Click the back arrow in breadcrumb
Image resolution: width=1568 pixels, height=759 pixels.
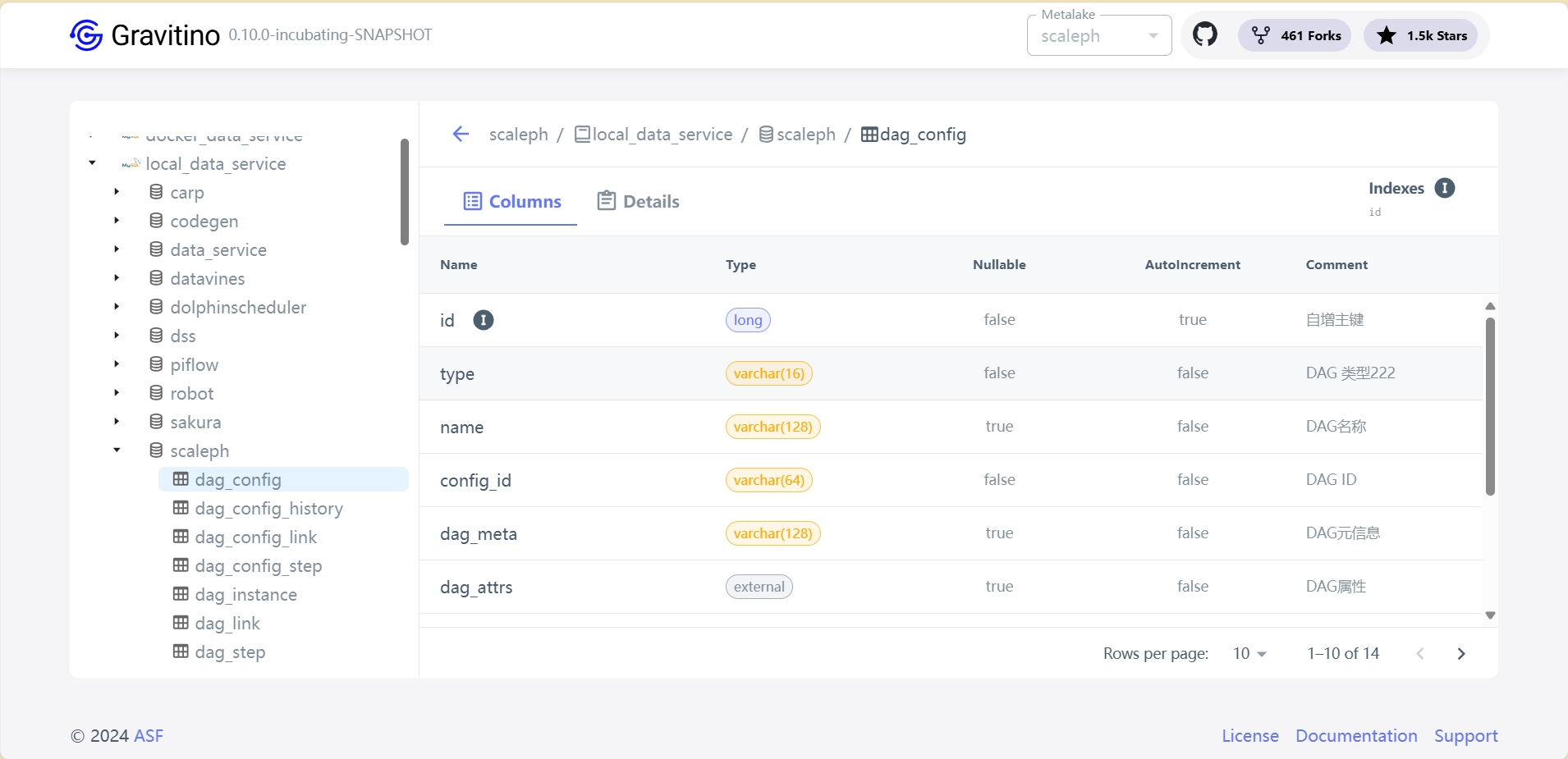click(x=461, y=134)
